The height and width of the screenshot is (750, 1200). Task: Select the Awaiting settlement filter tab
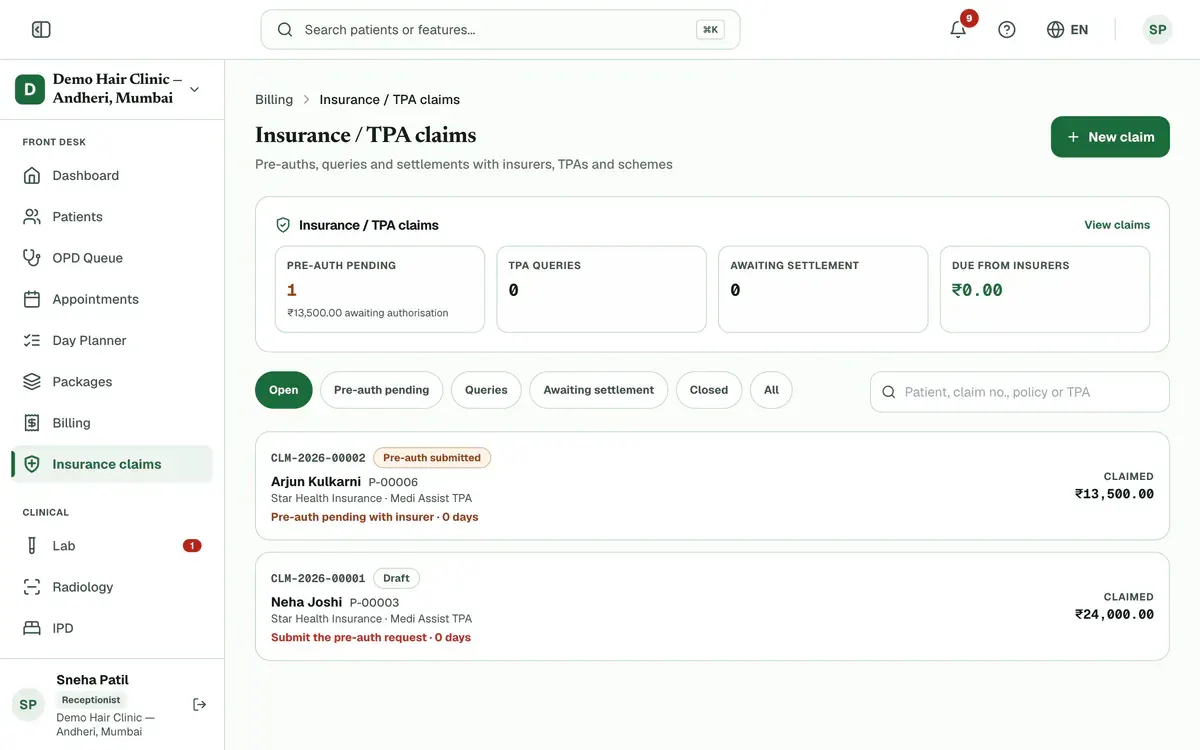tap(599, 390)
